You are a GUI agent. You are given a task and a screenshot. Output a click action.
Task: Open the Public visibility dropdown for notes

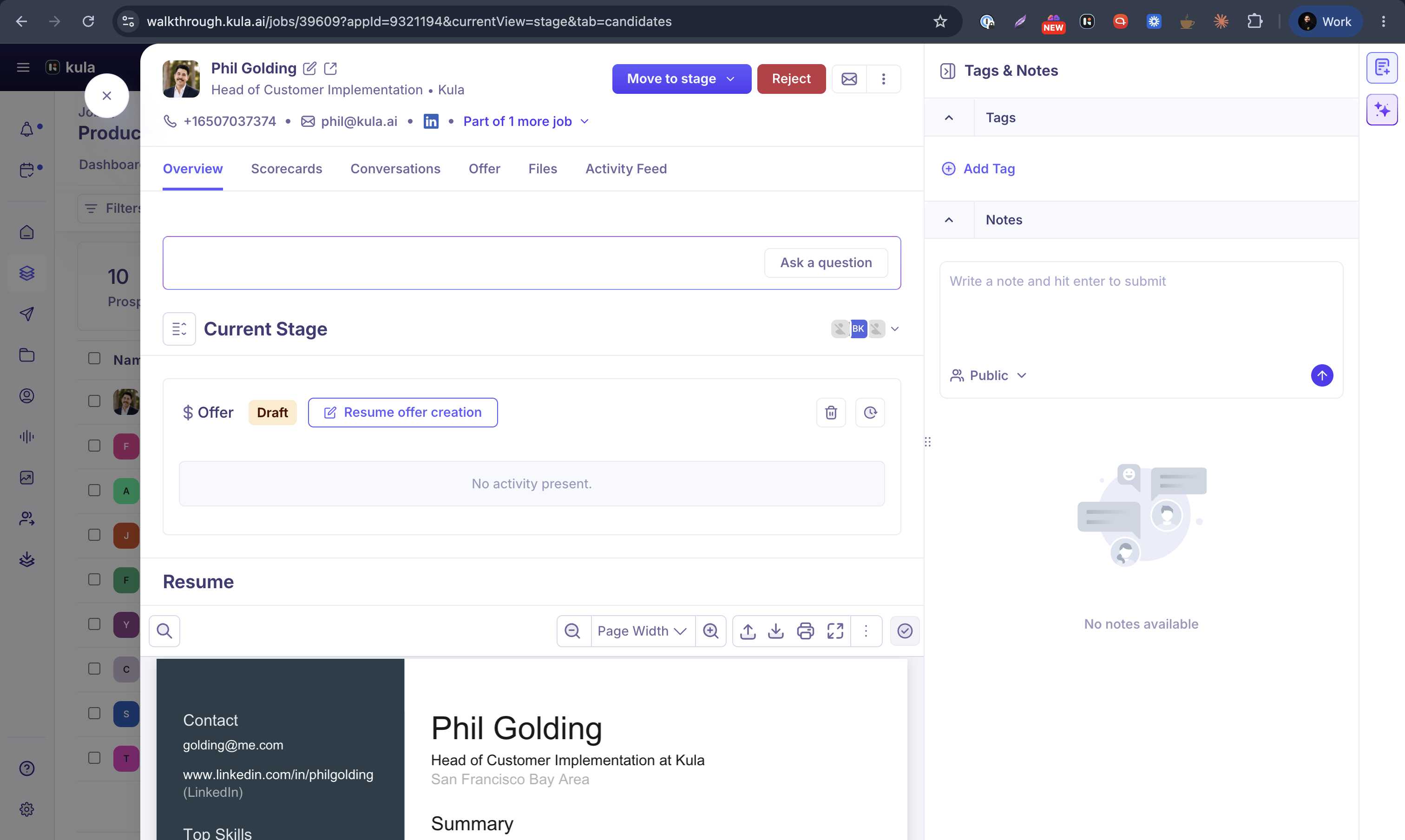(x=988, y=375)
